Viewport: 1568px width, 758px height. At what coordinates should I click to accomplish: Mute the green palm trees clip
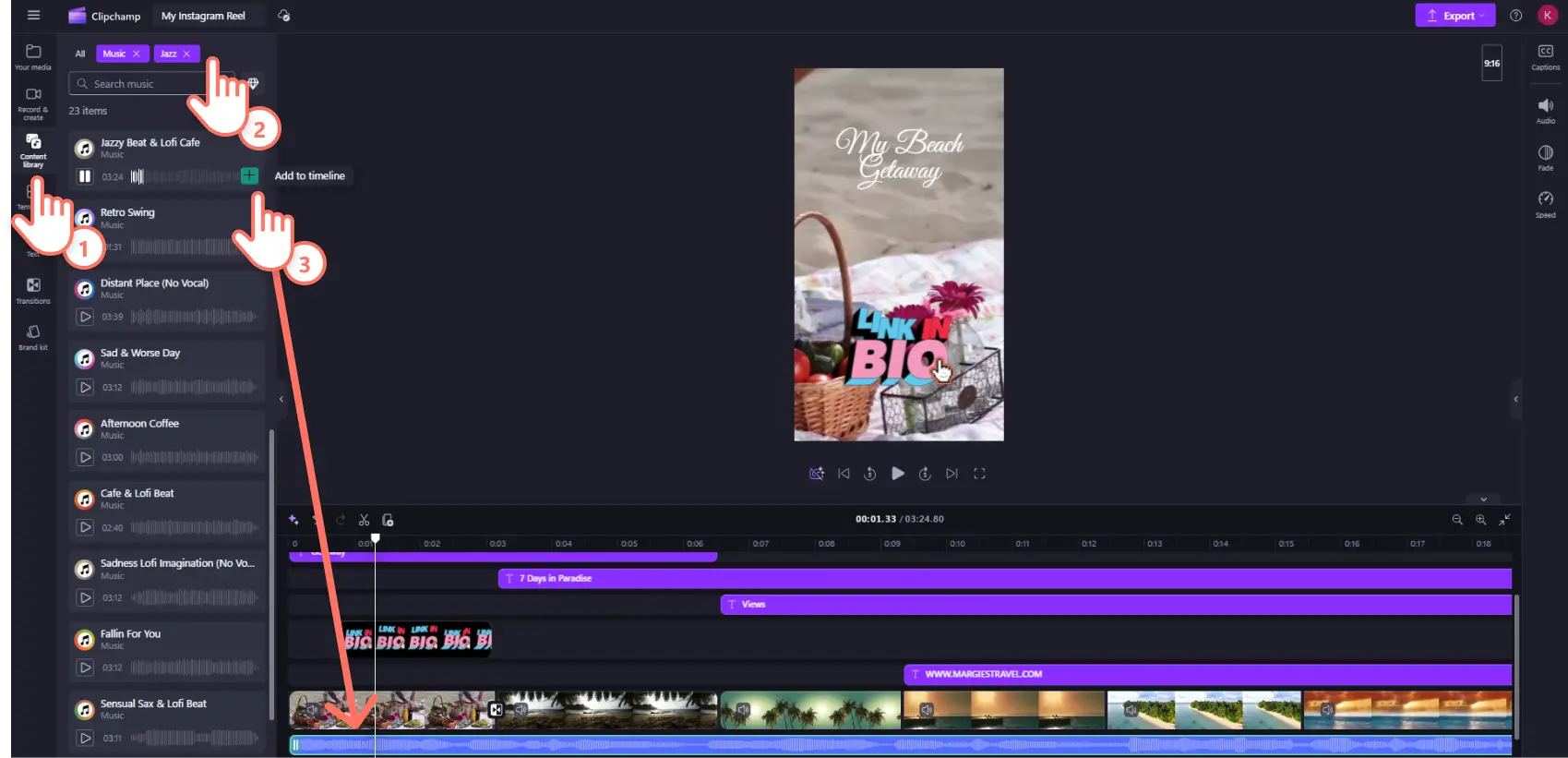click(743, 710)
